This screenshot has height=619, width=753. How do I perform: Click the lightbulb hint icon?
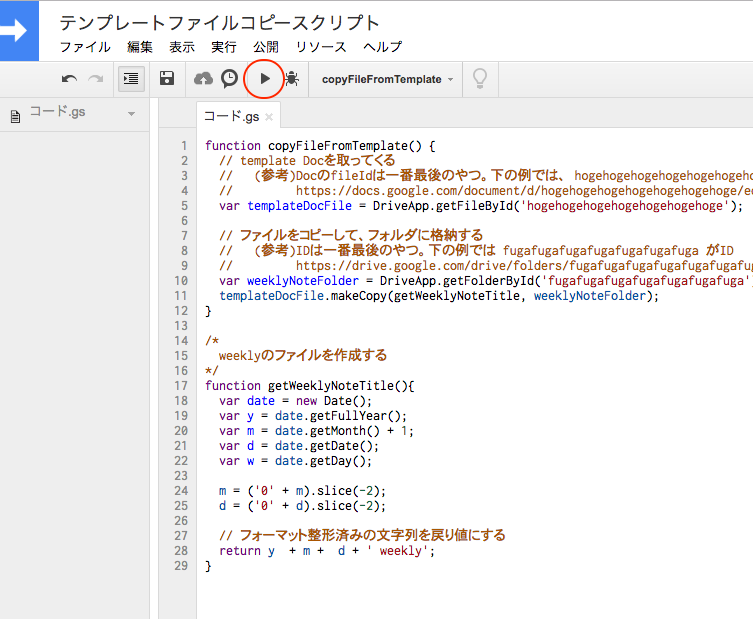pos(480,78)
